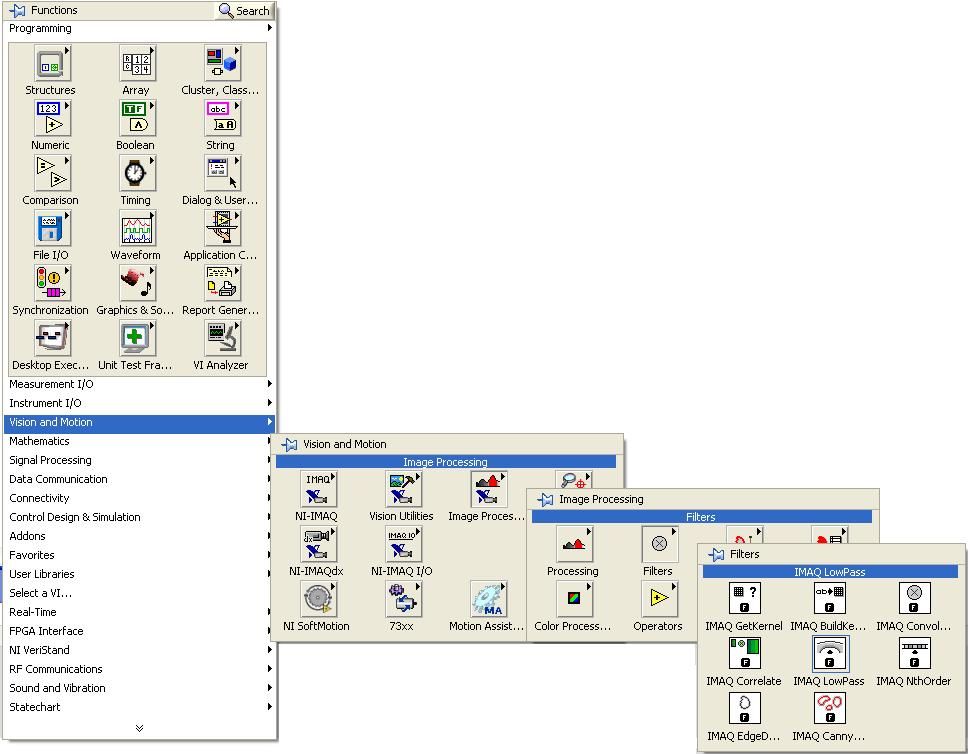Select the IMAQ EdgeDetection VI
Viewport: 970px width, 754px height.
tap(745, 709)
